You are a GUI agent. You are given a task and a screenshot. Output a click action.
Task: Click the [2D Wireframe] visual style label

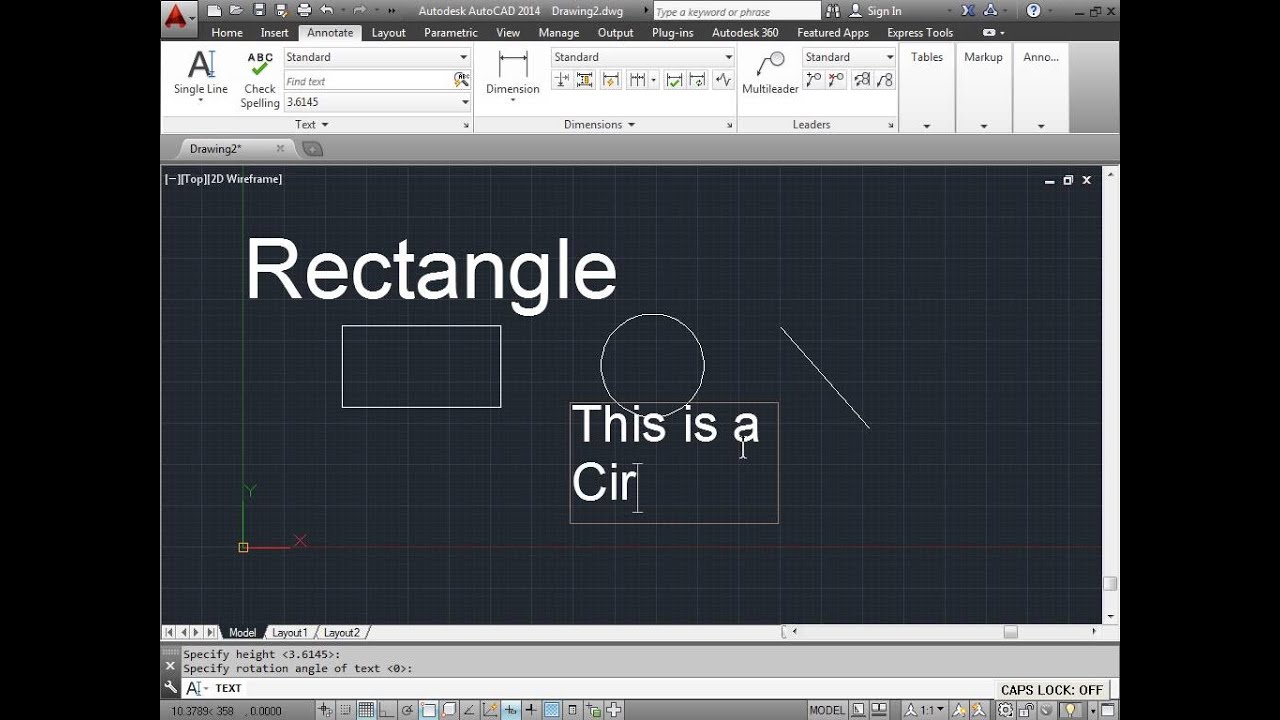click(245, 179)
